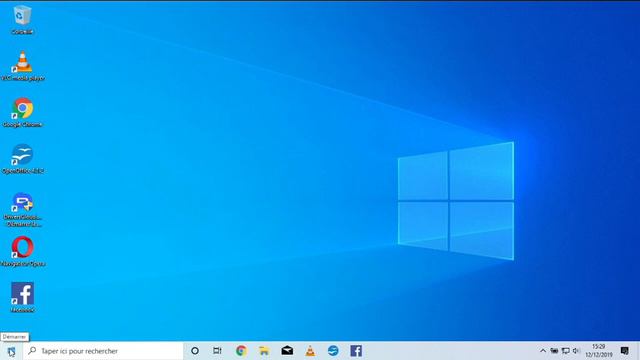Open the Mail app from the taskbar
Viewport: 640px width, 360px height.
287,351
